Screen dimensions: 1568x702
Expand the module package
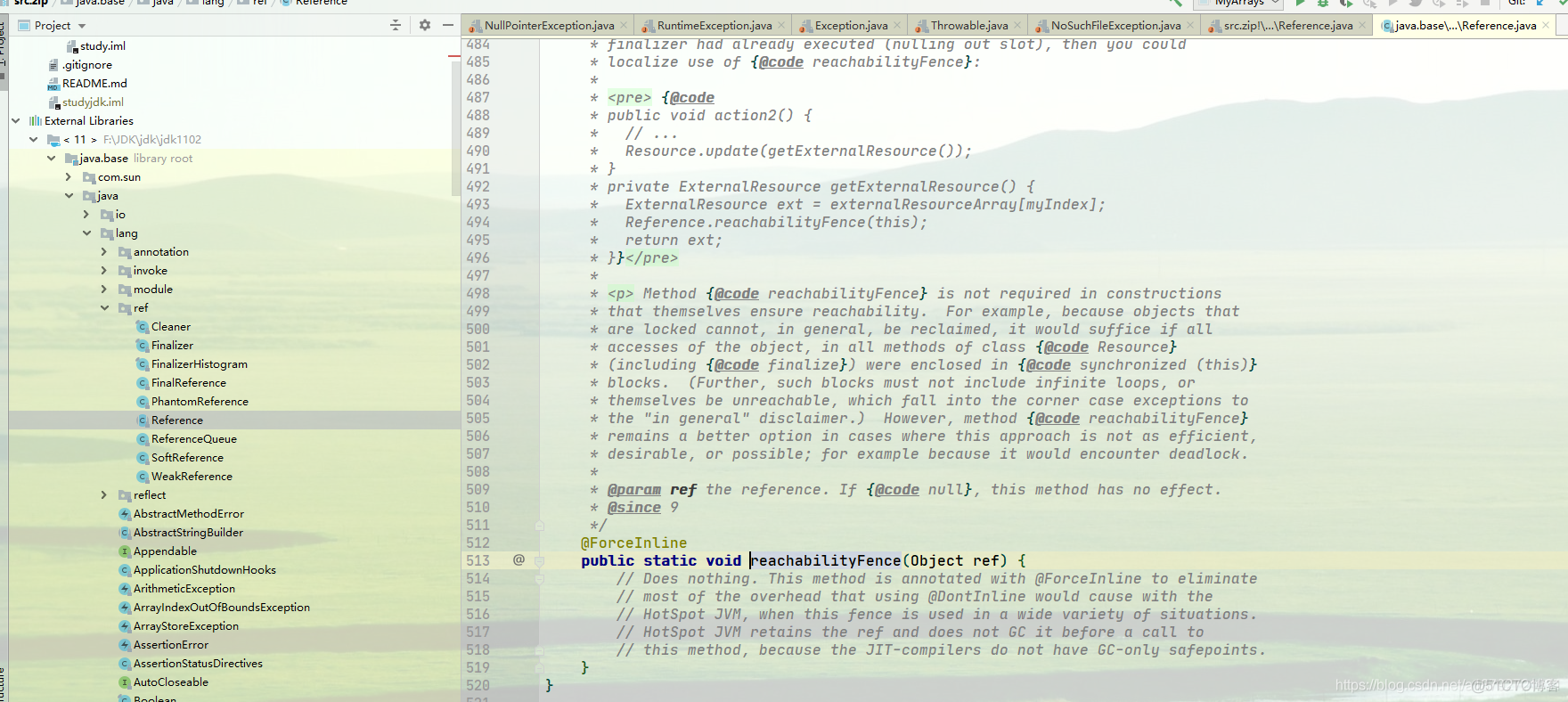(105, 290)
